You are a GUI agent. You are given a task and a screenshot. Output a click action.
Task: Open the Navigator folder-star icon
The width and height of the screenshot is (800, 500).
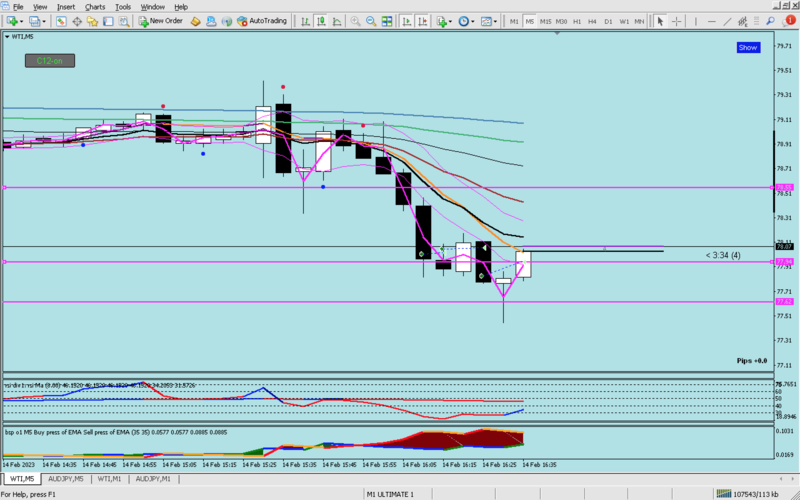coord(92,21)
